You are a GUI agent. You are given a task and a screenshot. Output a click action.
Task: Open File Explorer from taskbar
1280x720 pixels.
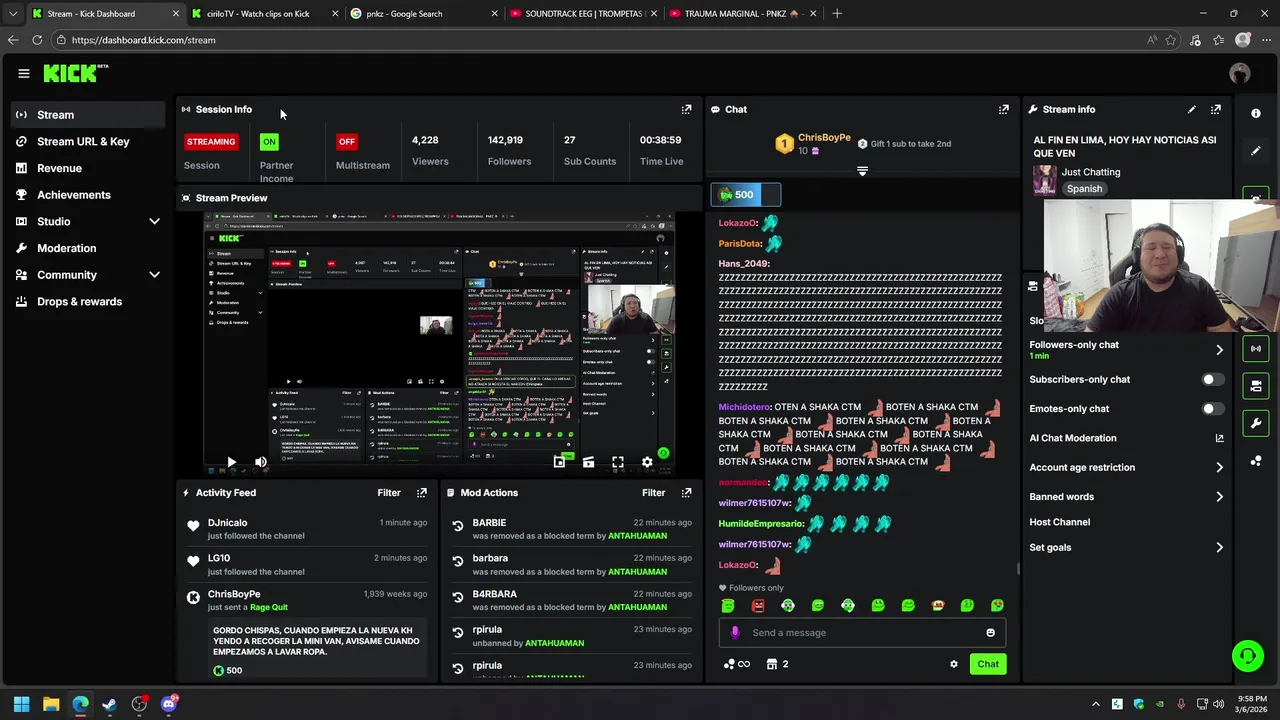[51, 704]
